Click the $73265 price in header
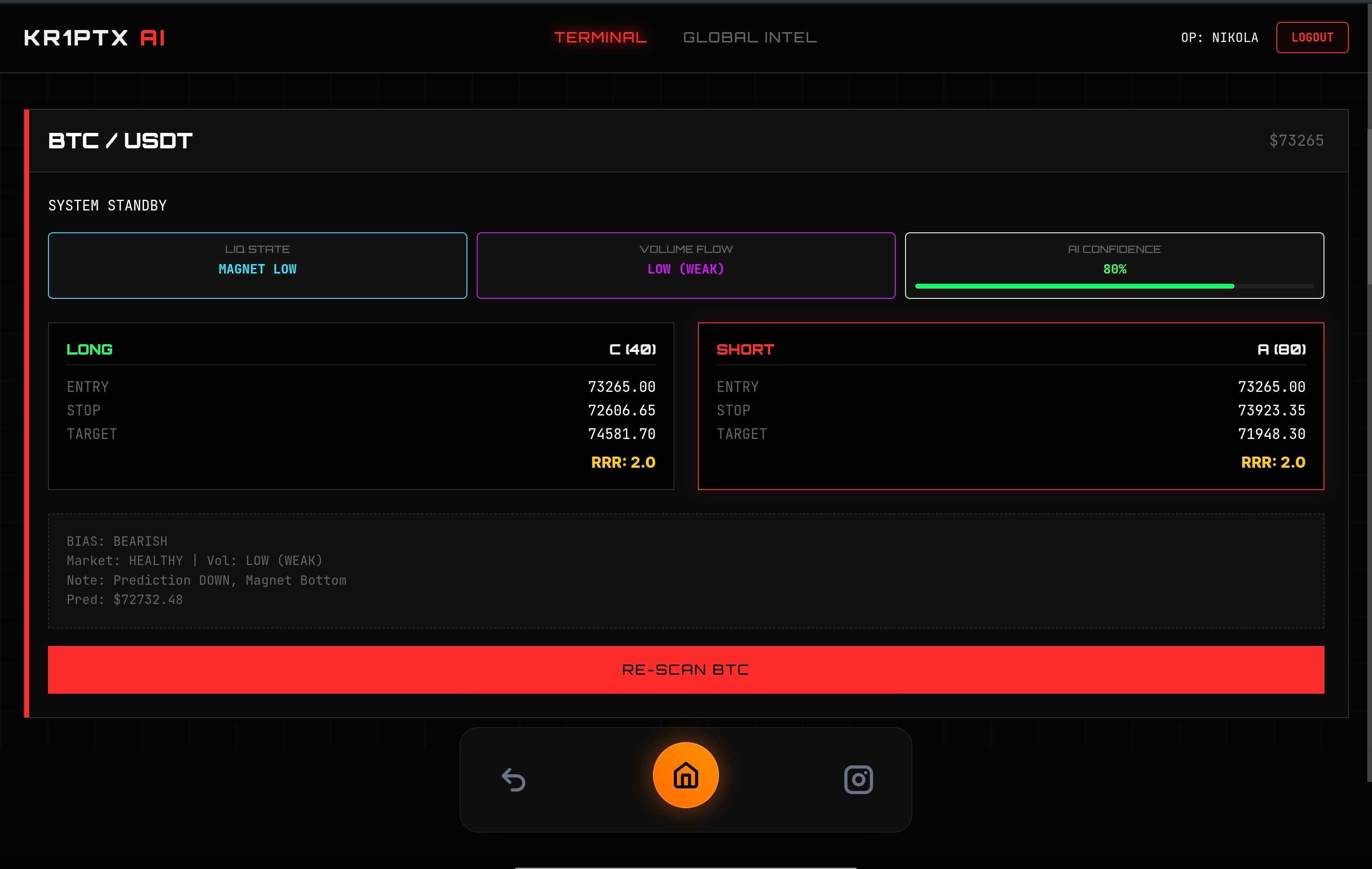This screenshot has height=869, width=1372. point(1296,141)
